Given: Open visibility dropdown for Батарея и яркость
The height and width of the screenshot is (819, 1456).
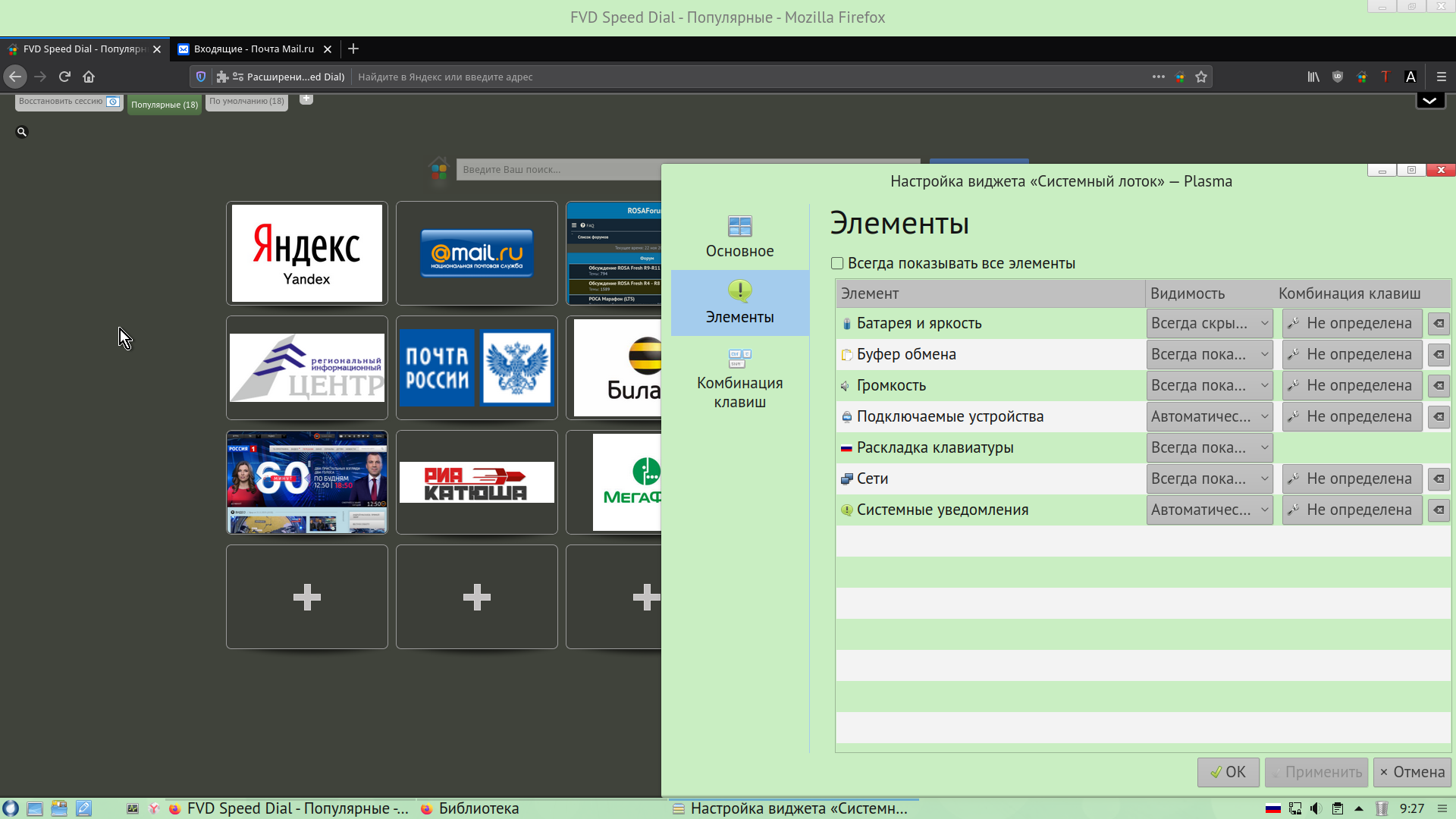Looking at the screenshot, I should [1209, 324].
